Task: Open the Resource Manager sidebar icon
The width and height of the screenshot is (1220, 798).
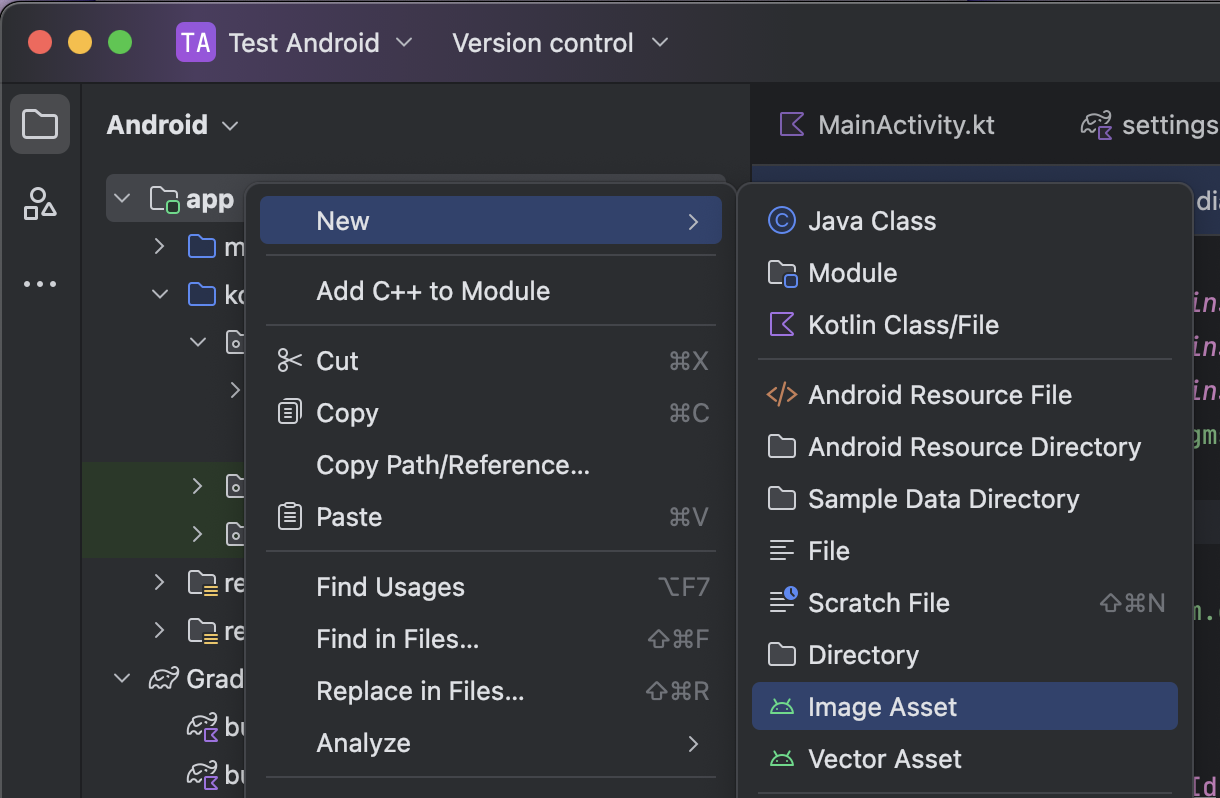Action: tap(40, 204)
